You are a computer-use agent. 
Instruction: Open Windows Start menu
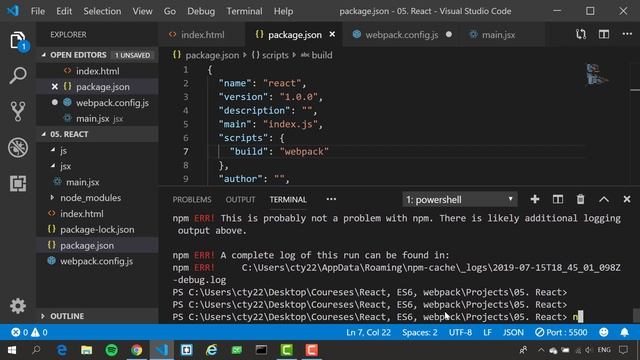pos(12,350)
